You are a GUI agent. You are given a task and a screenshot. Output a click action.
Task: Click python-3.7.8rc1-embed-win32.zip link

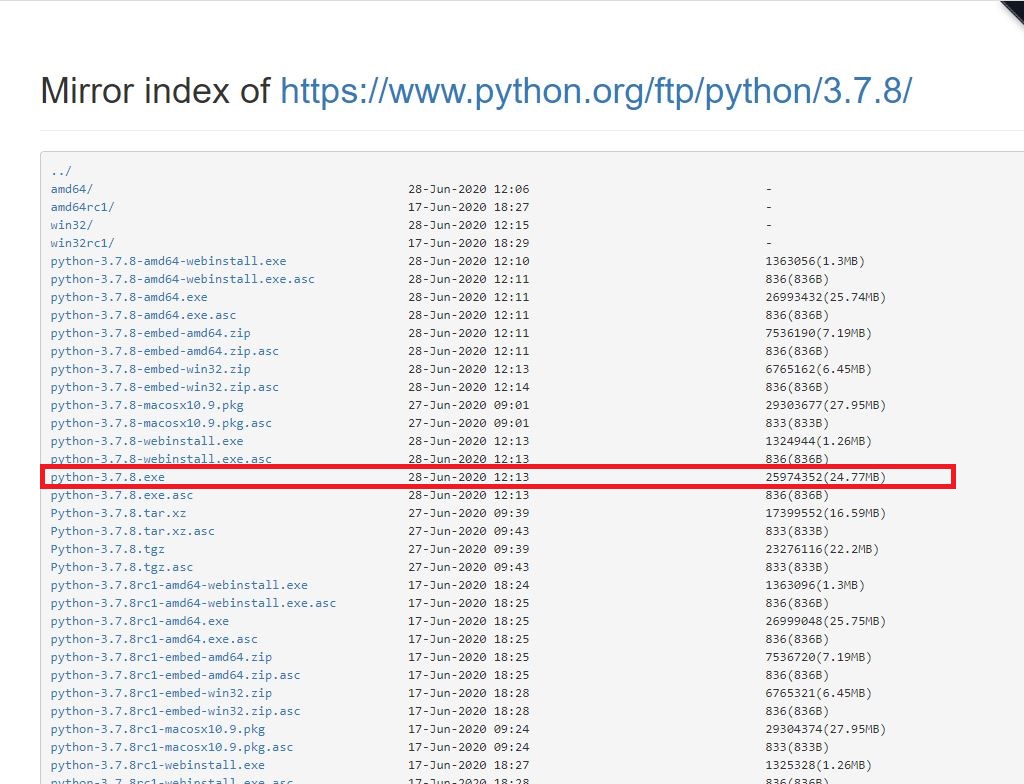point(161,693)
